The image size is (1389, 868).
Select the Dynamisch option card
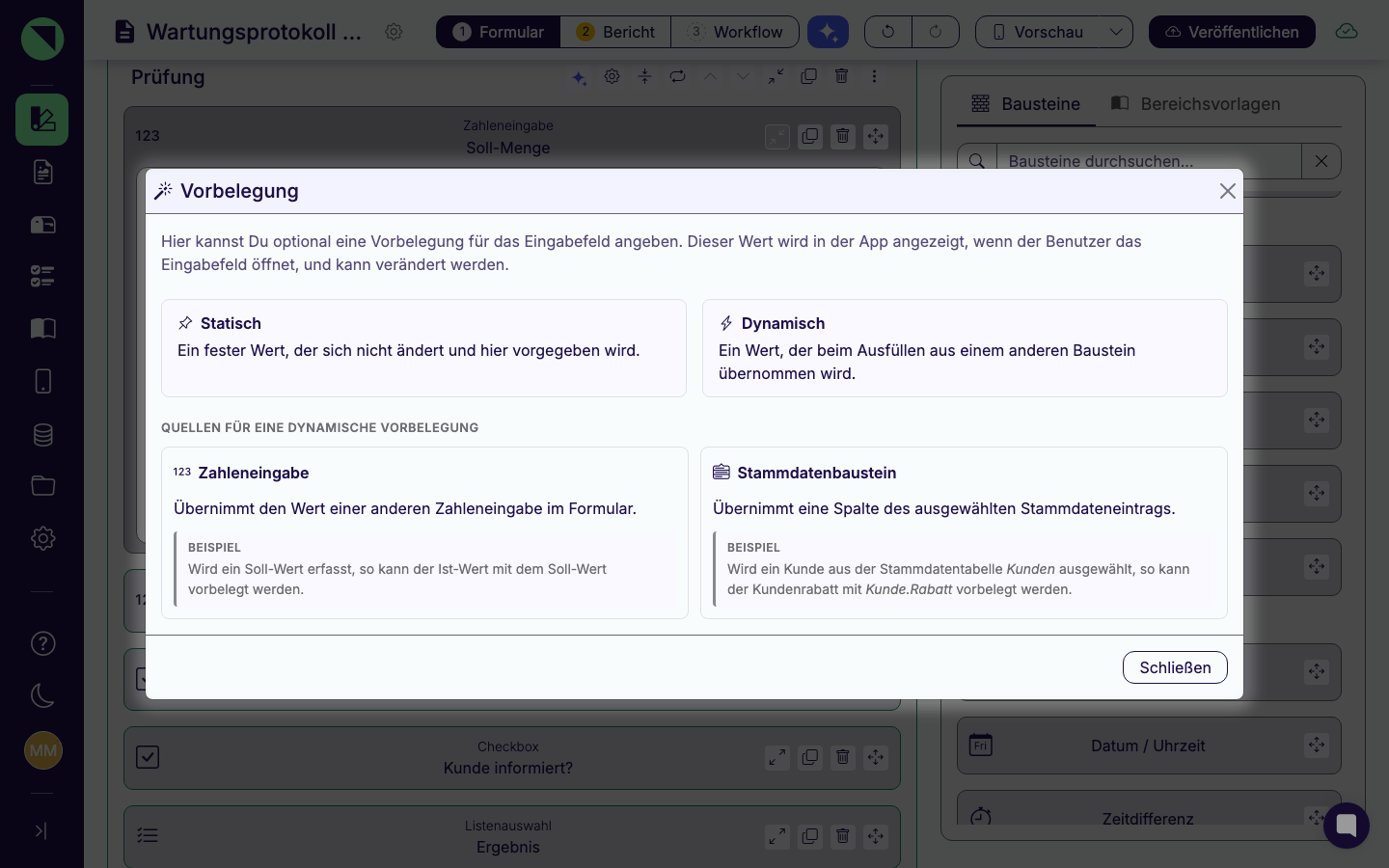(x=965, y=348)
